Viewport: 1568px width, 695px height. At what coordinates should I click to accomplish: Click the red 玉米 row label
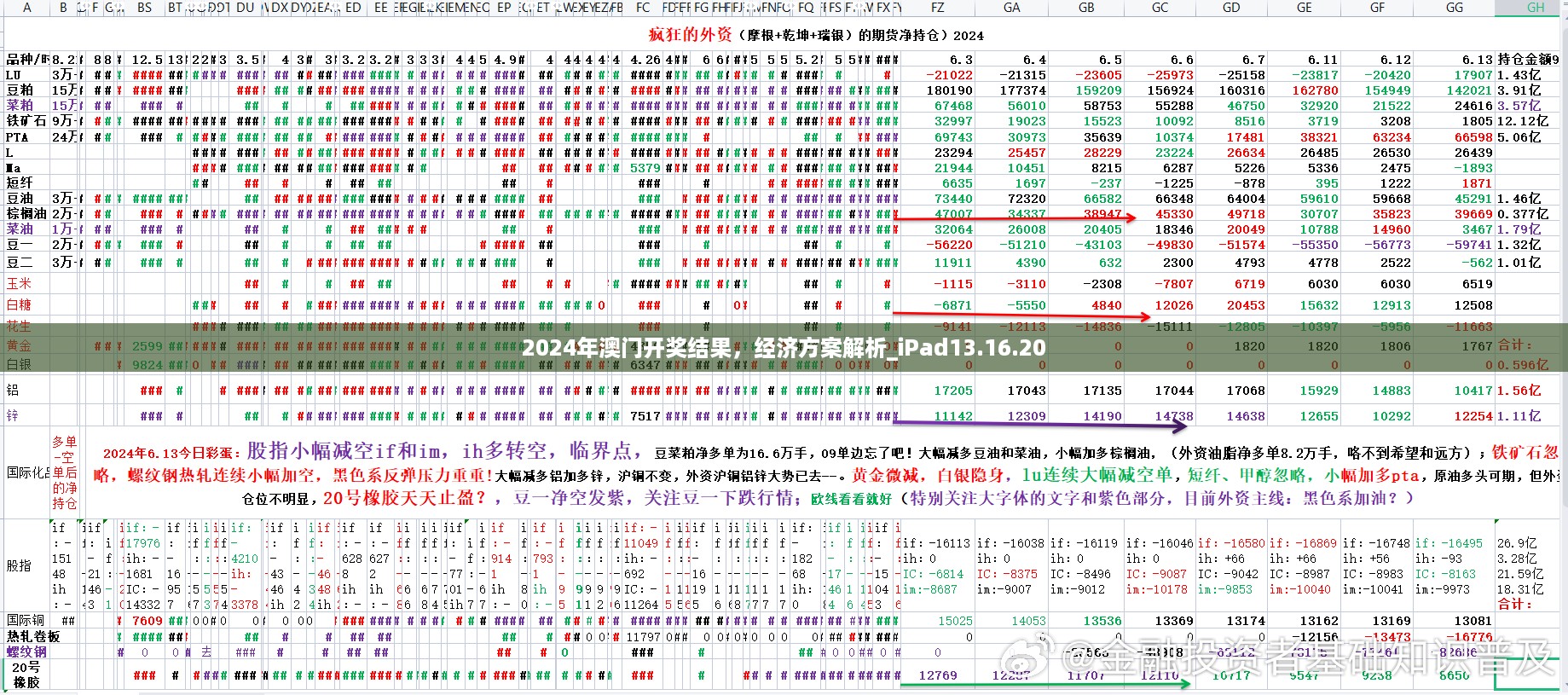pos(20,284)
